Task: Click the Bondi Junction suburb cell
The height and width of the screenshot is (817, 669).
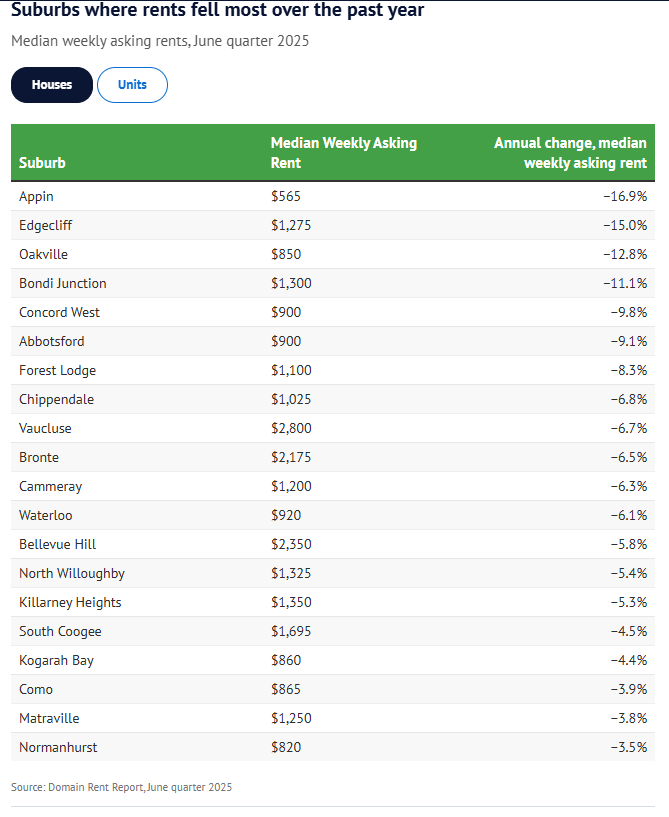Action: pos(62,283)
